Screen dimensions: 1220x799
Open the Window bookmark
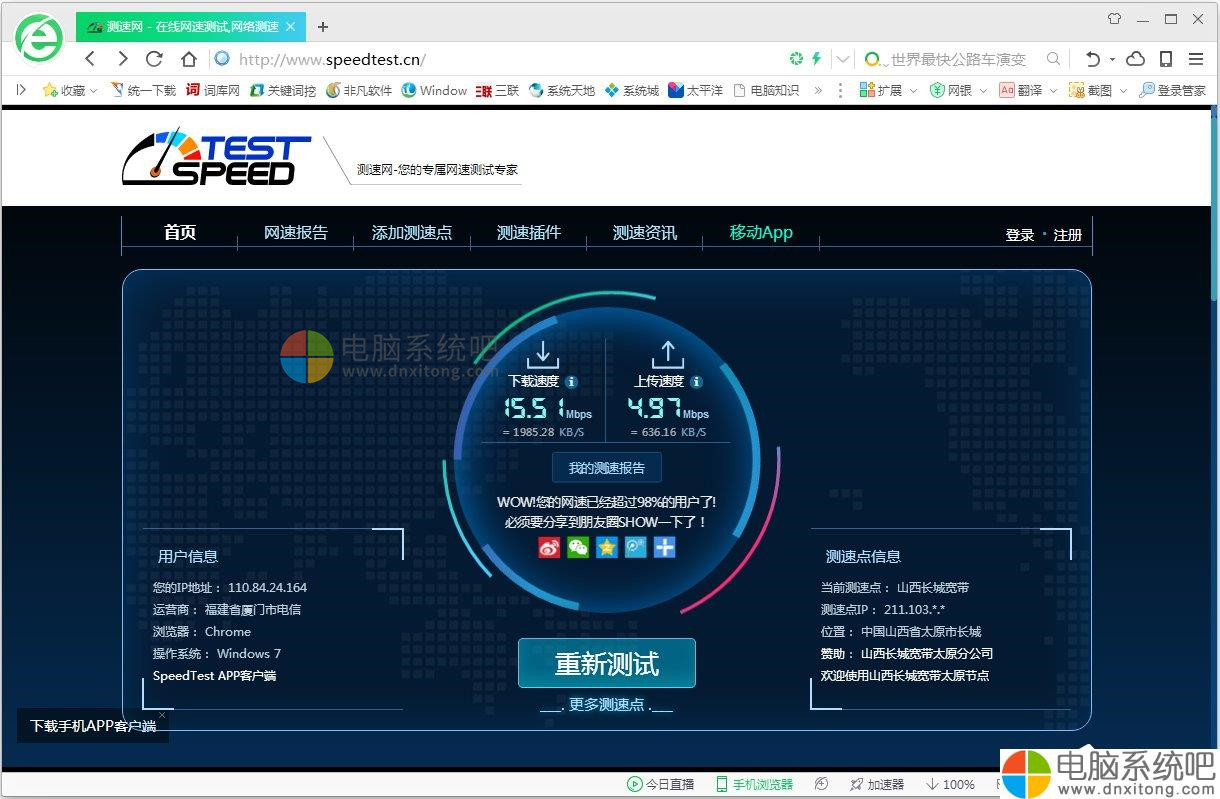tap(434, 90)
